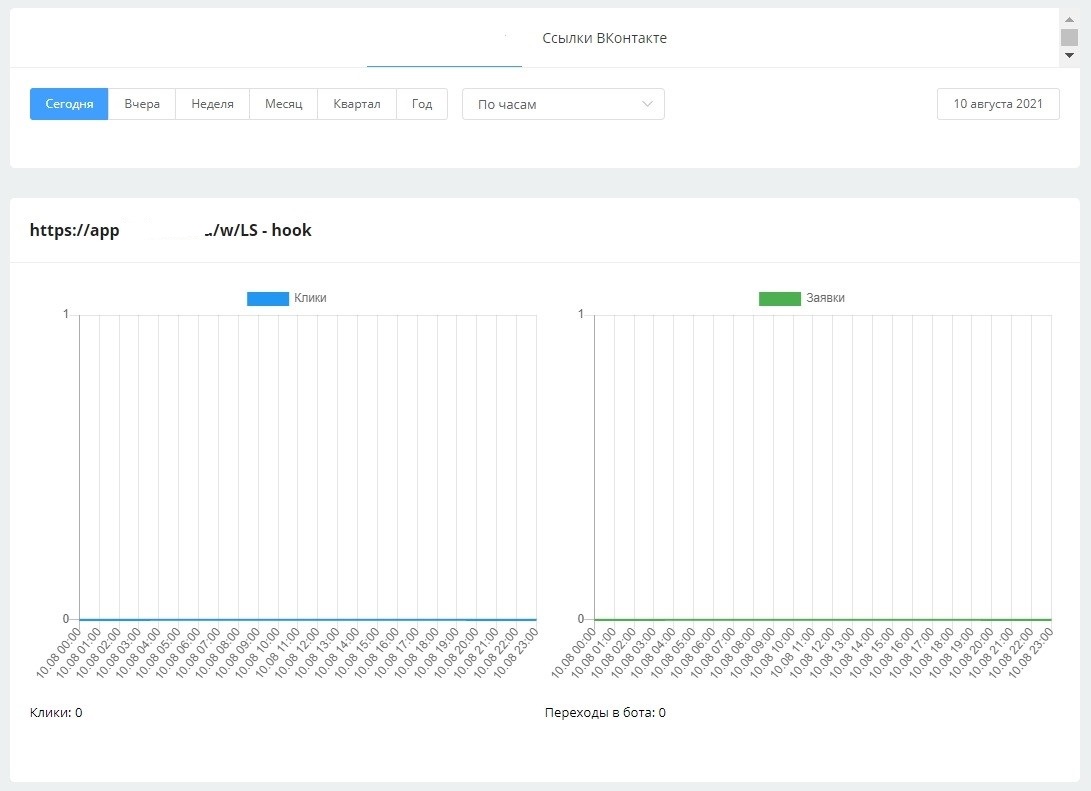The height and width of the screenshot is (791, 1091).
Task: Open the По часам grouping dropdown
Action: (x=562, y=104)
